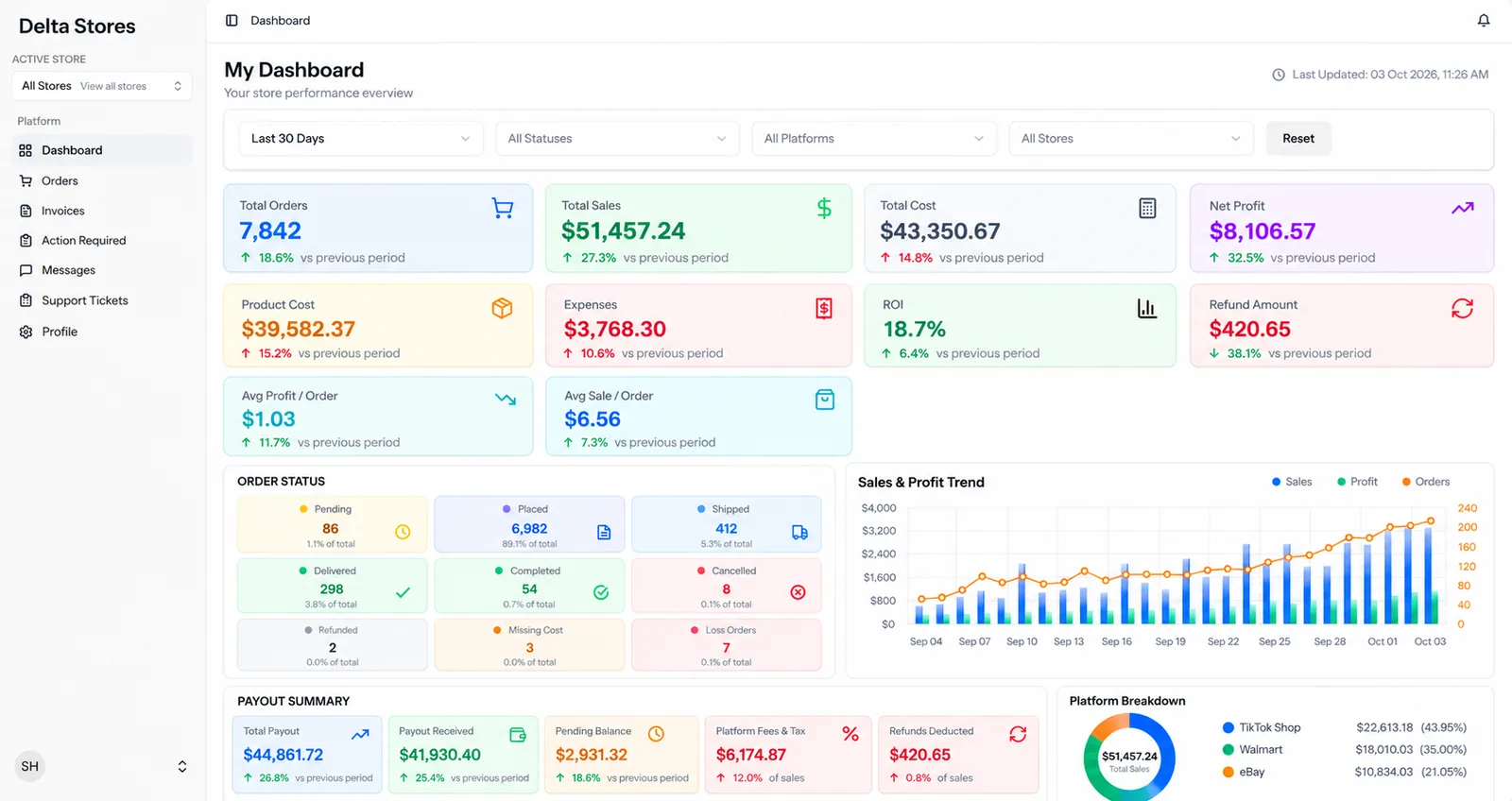1512x801 pixels.
Task: Click the Reset filters button
Action: [1298, 139]
